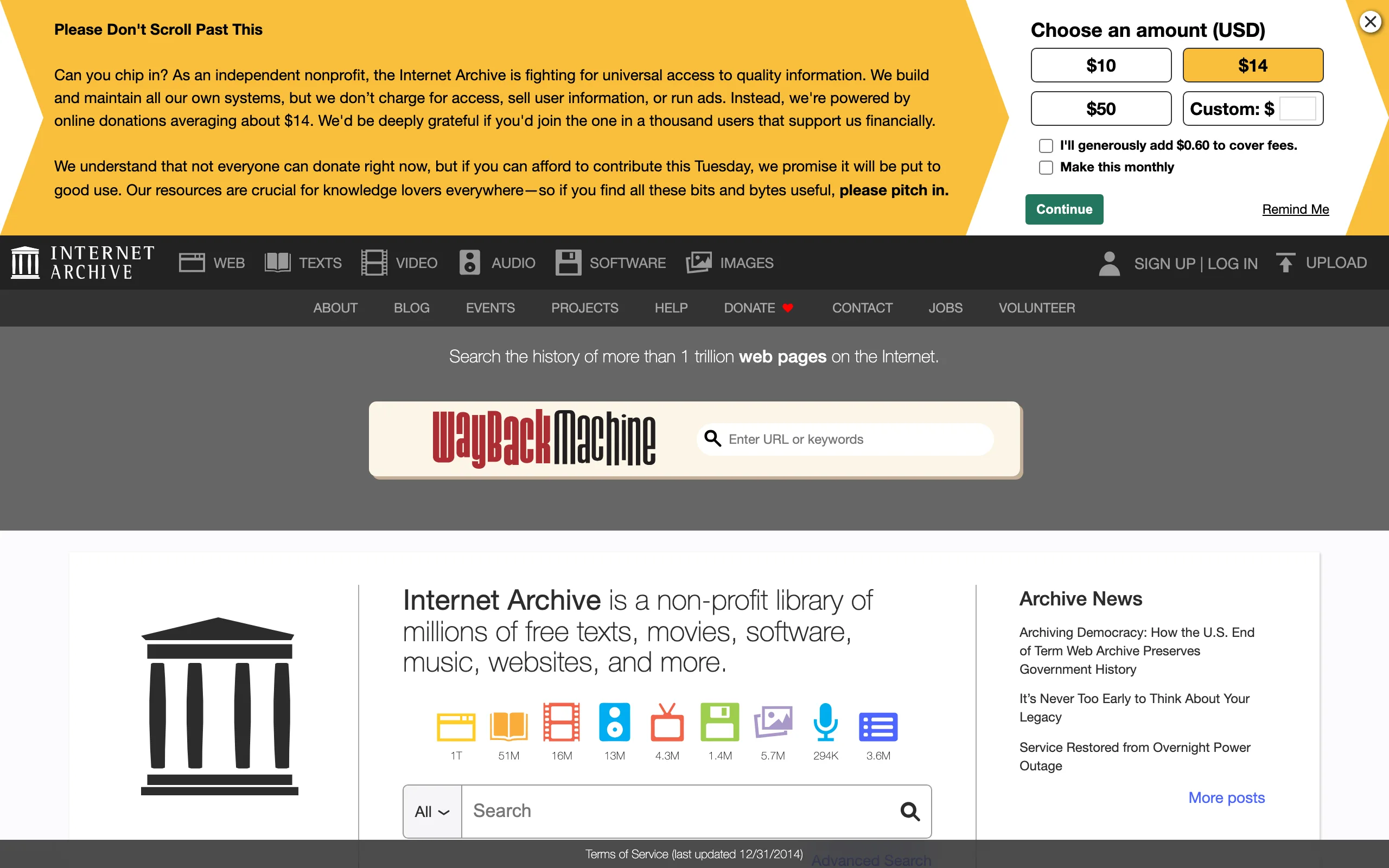The image size is (1389, 868).
Task: Click the green Continue button
Action: coord(1064,209)
